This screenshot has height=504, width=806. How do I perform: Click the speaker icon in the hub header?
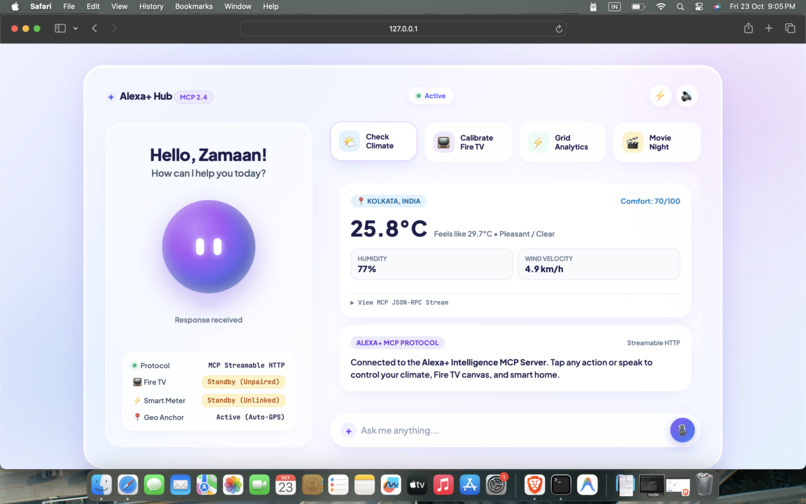click(687, 96)
